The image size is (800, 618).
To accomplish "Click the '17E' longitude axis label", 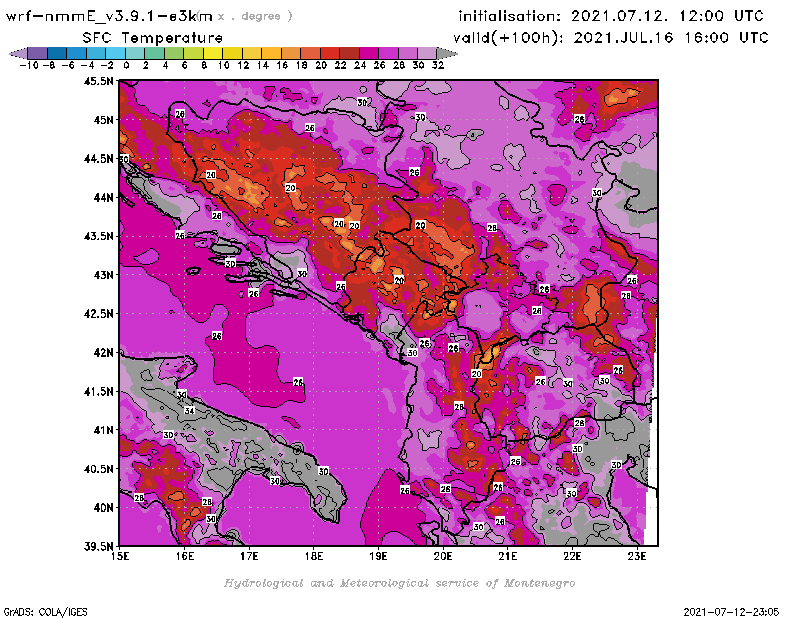I will tap(249, 556).
